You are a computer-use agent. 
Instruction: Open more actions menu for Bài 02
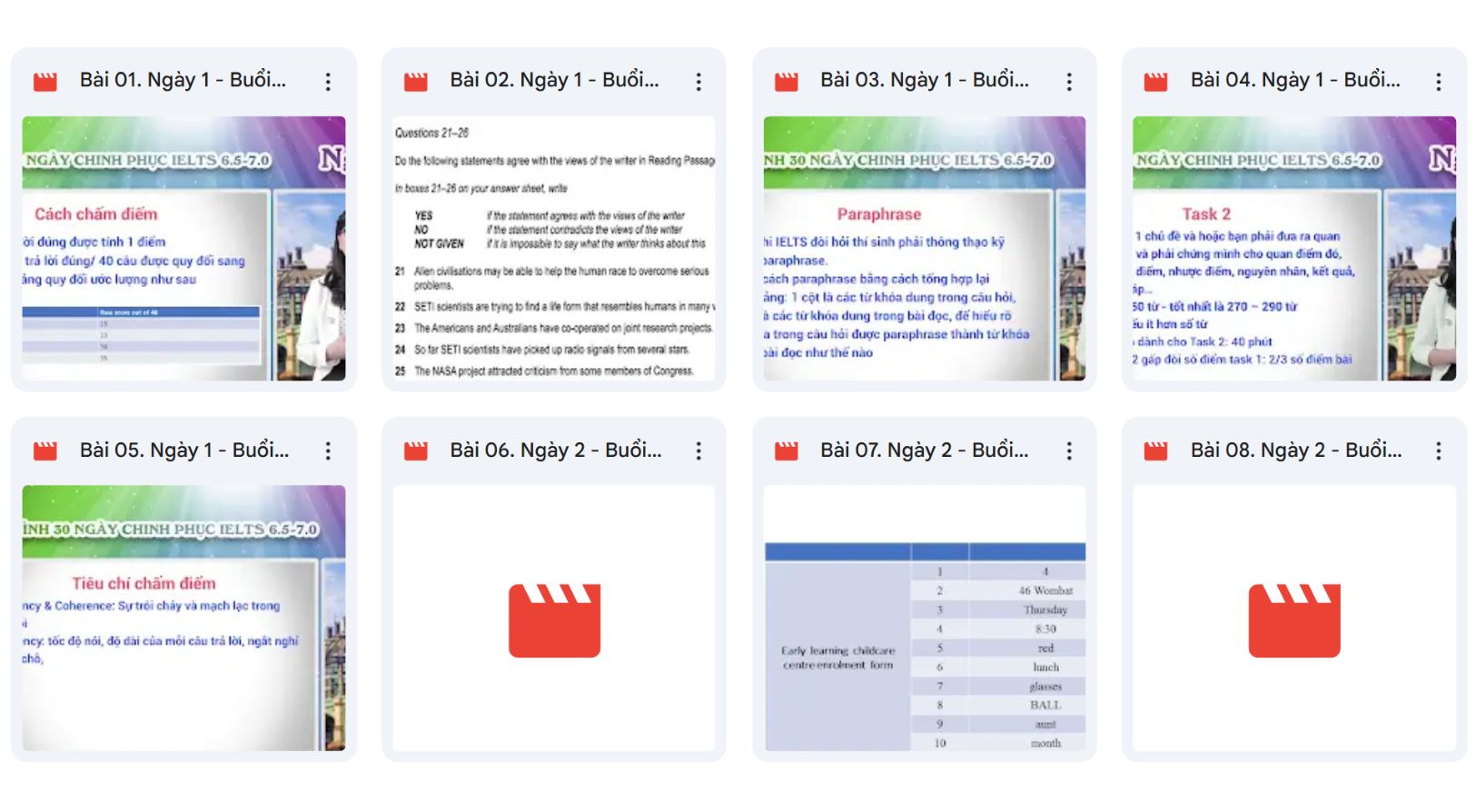(x=698, y=82)
